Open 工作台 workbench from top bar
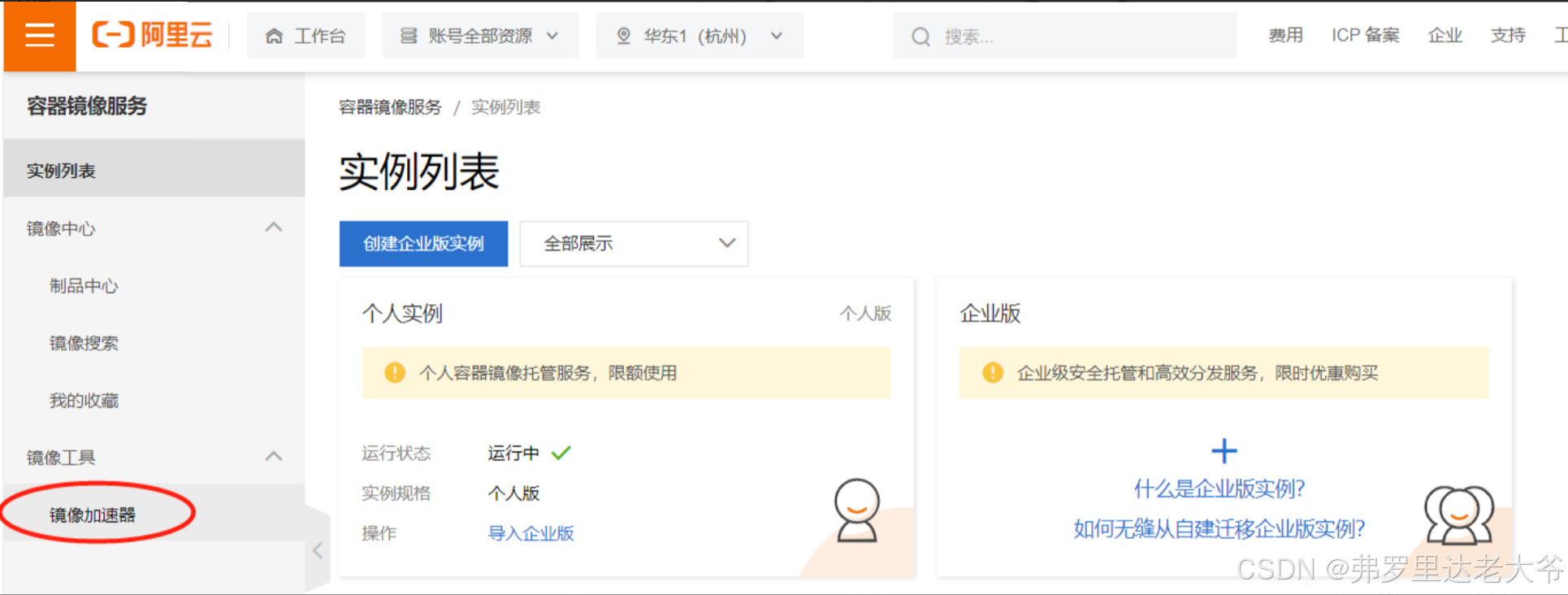 coord(305,36)
